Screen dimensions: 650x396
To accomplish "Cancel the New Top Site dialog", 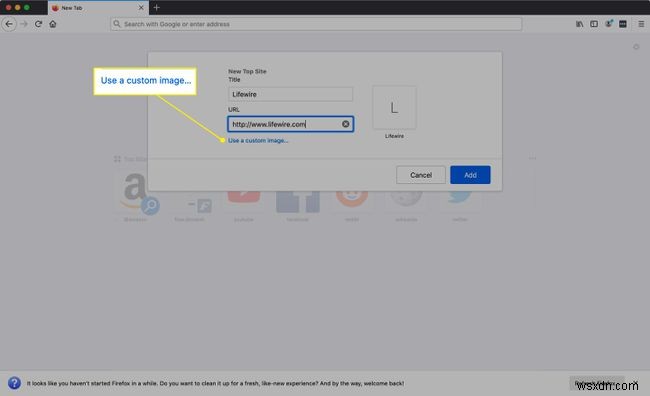I will click(x=421, y=175).
